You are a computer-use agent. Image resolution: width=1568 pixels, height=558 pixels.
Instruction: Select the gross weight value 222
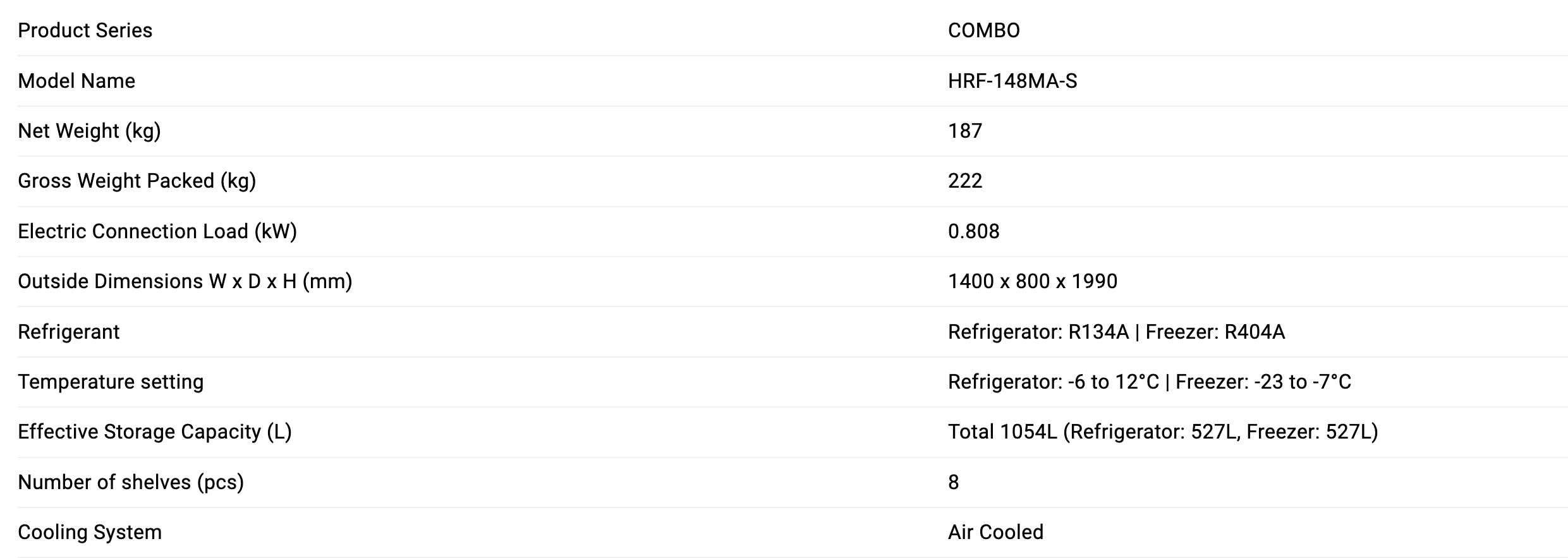point(965,181)
